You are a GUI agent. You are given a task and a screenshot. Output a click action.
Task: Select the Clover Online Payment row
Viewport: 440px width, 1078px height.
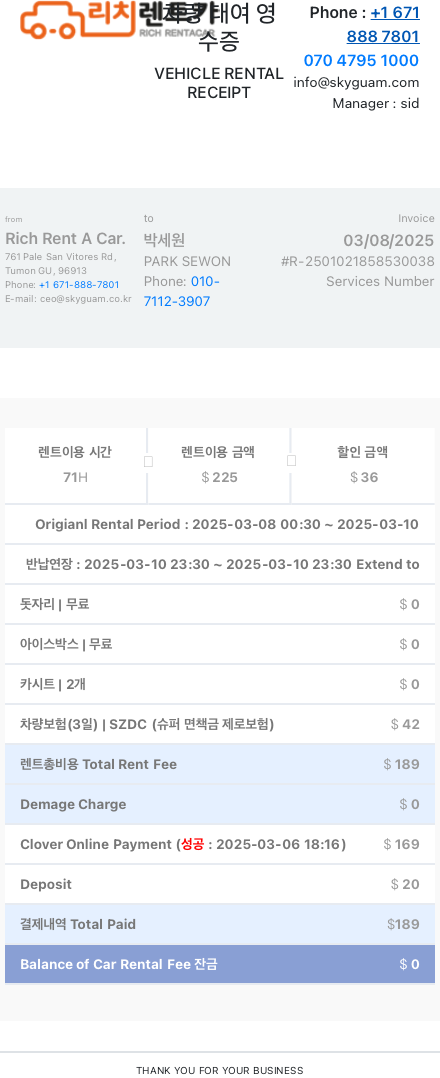coord(220,844)
